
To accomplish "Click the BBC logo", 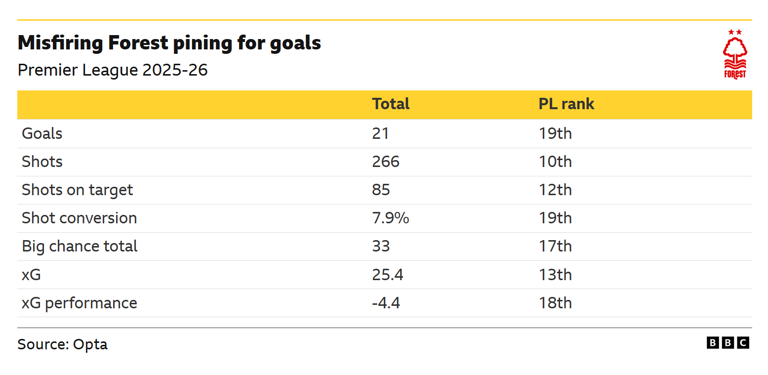I will pyautogui.click(x=728, y=343).
